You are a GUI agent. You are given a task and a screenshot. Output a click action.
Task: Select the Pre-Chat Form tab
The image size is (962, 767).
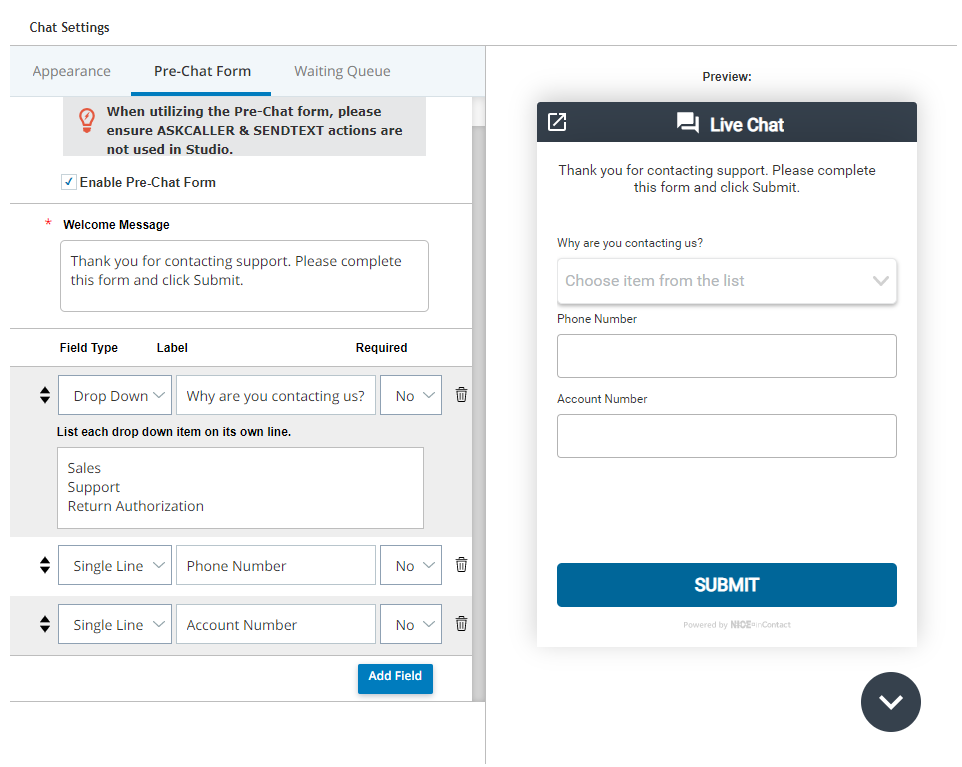click(x=202, y=71)
